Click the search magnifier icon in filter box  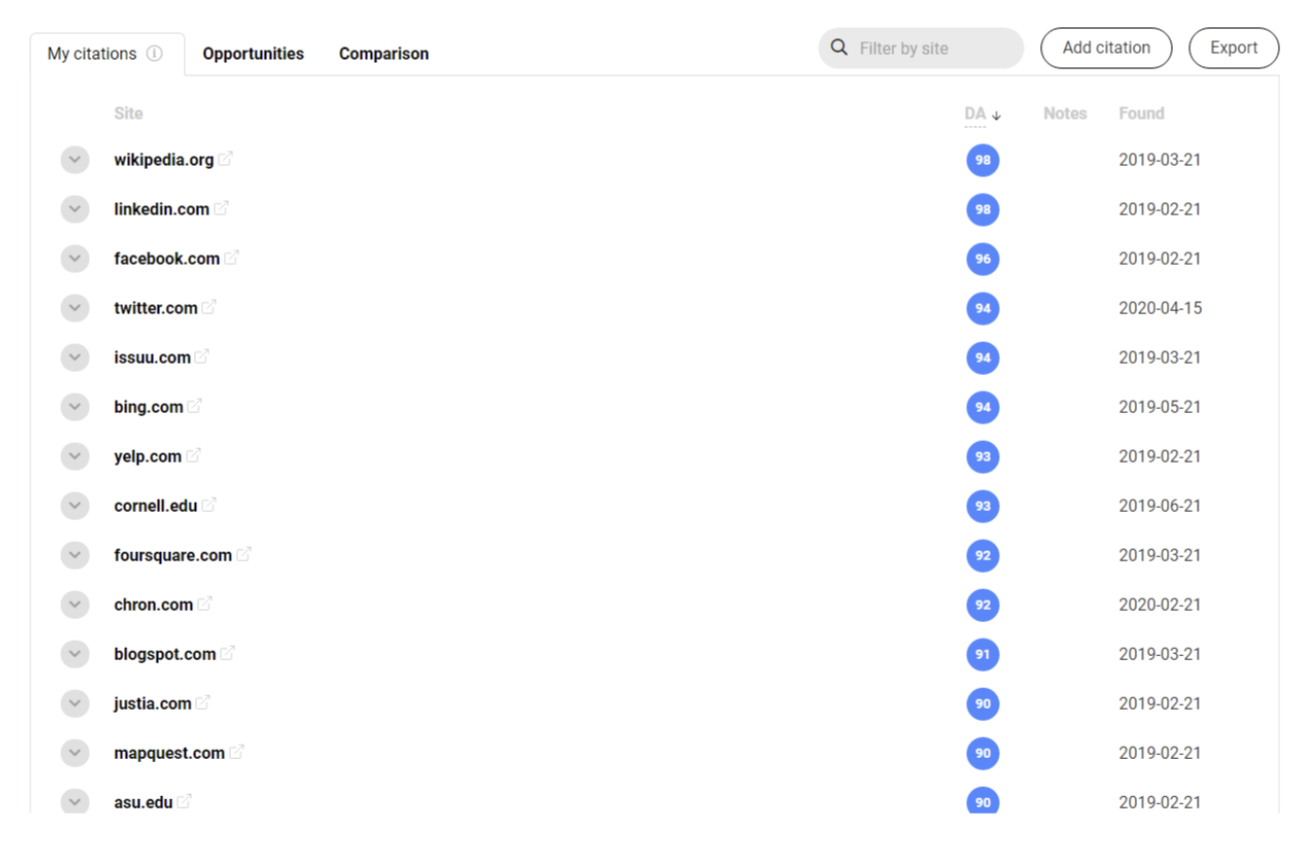pos(840,48)
